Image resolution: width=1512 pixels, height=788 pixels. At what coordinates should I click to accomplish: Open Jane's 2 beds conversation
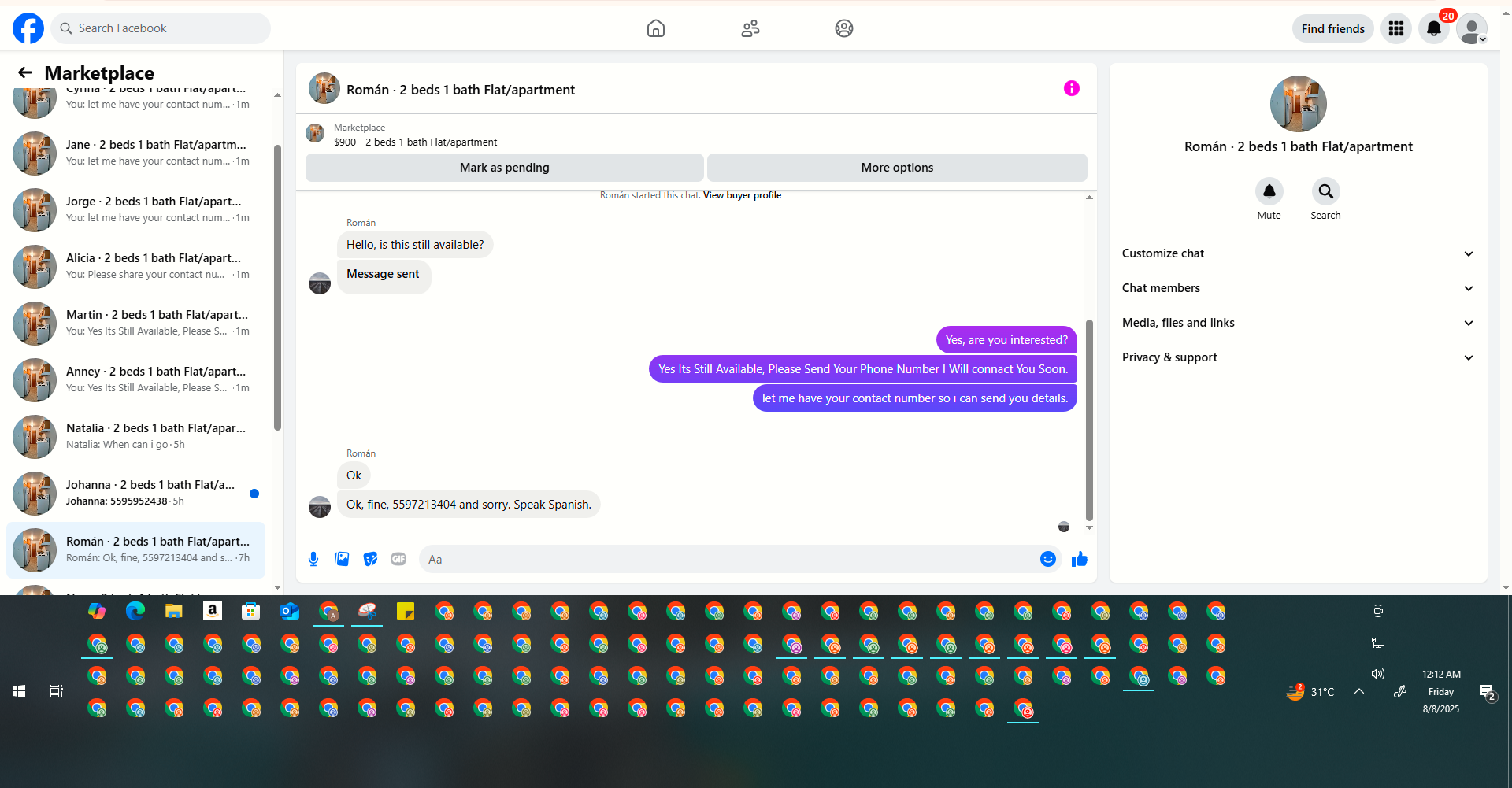(135, 153)
